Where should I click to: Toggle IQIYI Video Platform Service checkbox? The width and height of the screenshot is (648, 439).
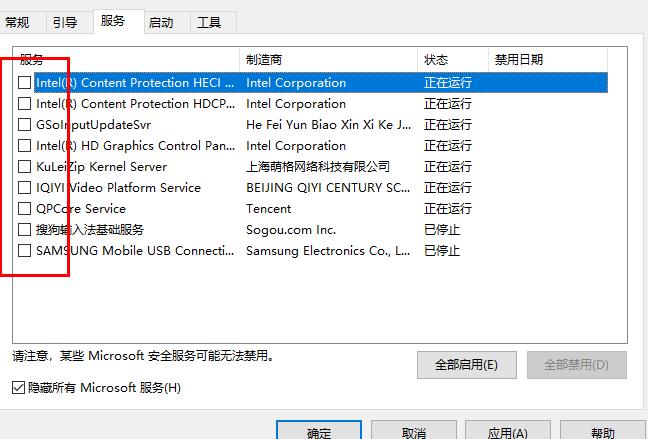[25, 188]
